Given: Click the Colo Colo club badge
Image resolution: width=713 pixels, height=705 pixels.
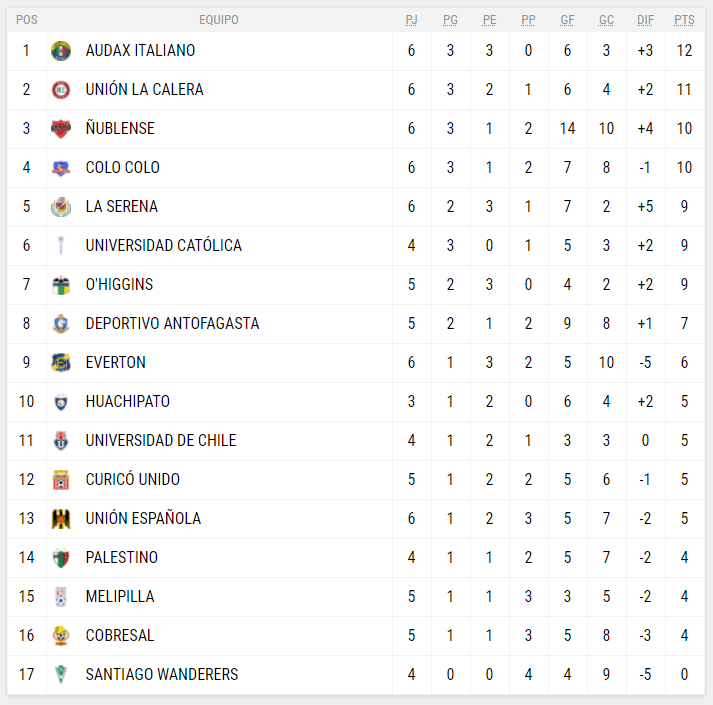Looking at the screenshot, I should pos(61,167).
